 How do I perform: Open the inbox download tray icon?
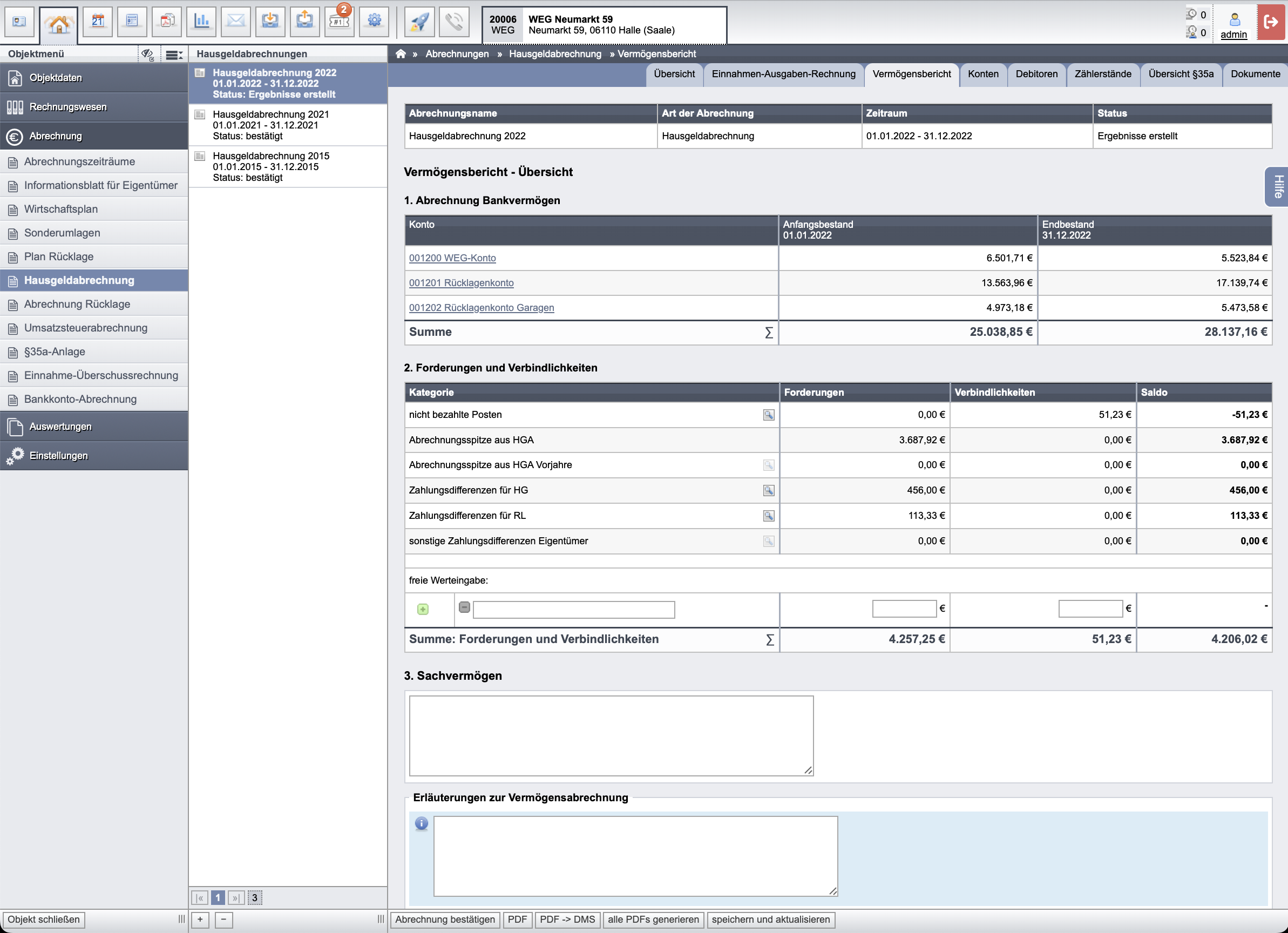(x=270, y=22)
